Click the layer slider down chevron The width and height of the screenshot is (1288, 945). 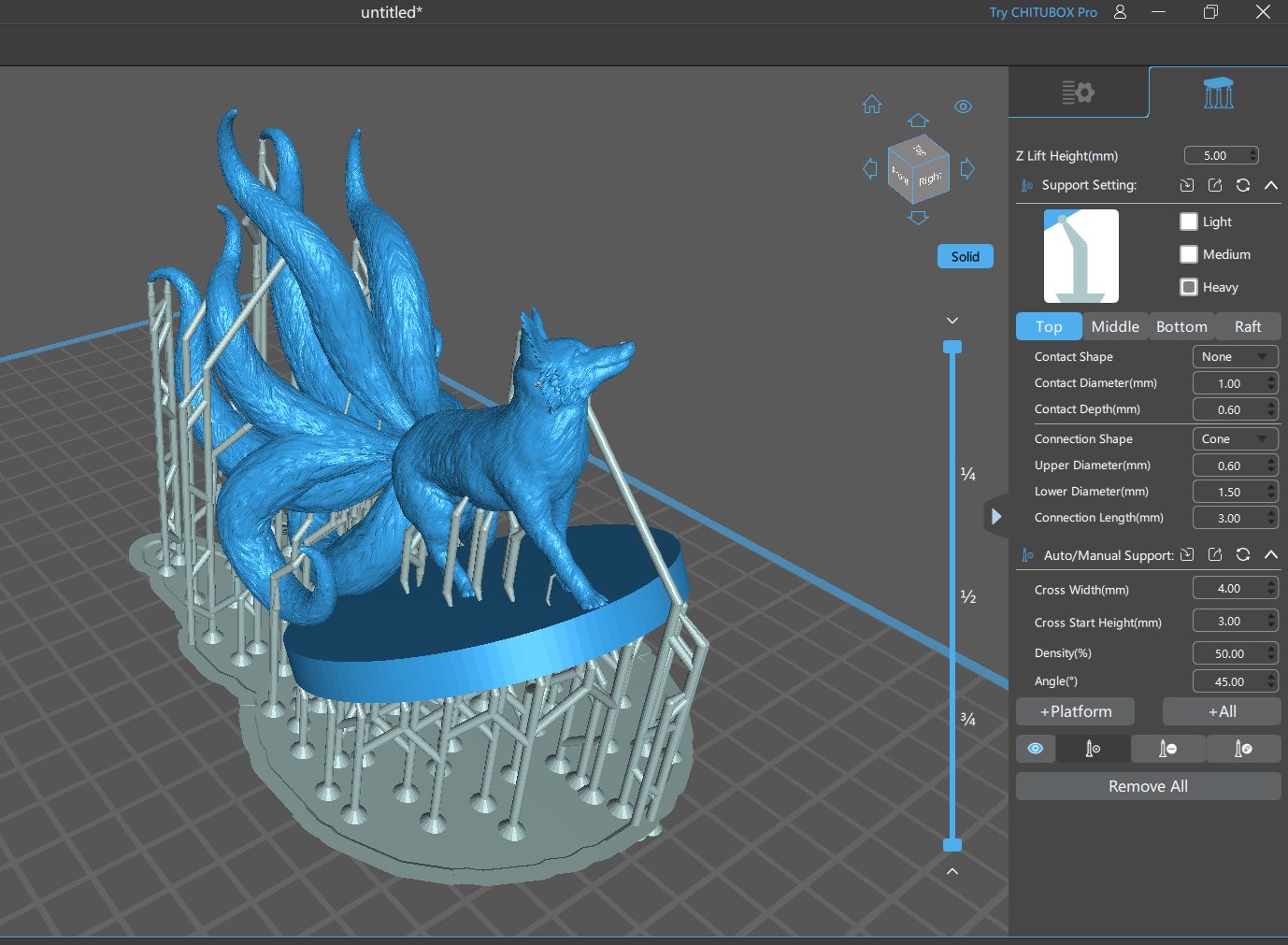coord(952,321)
